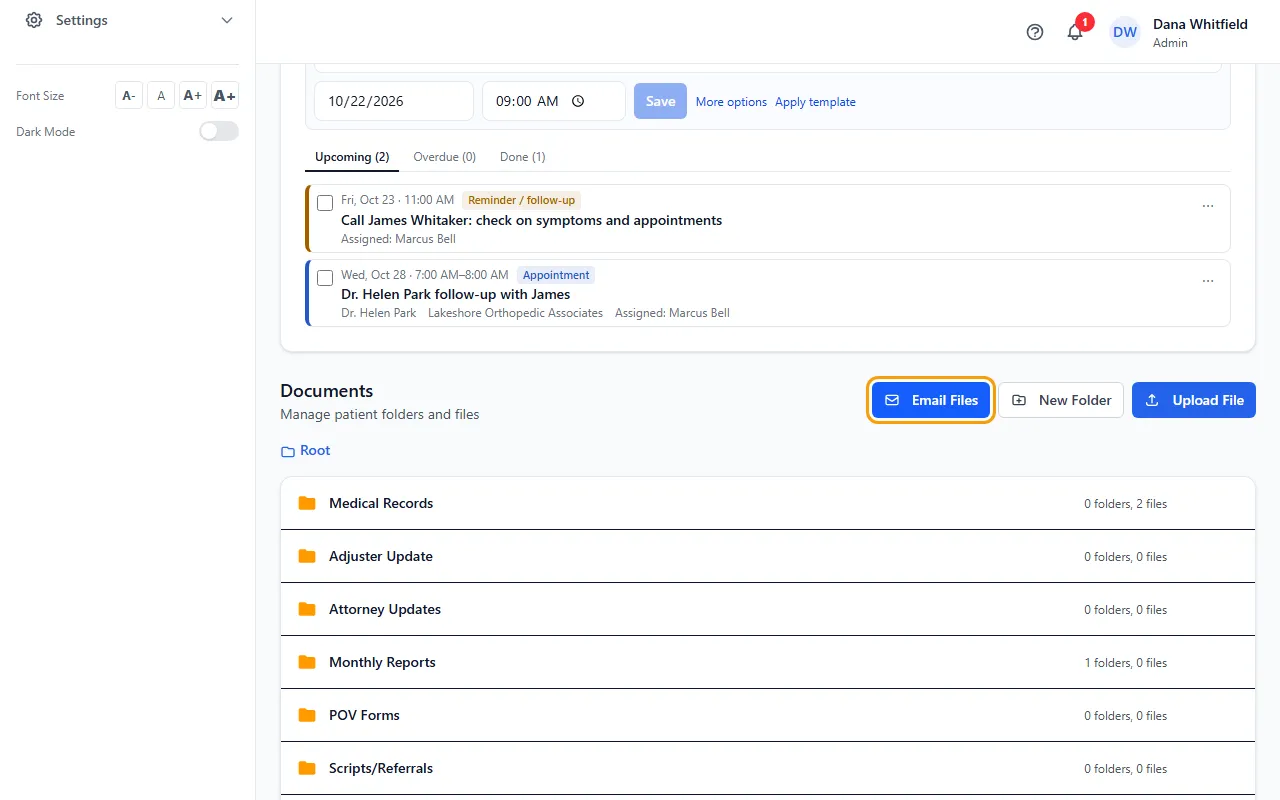Image resolution: width=1280 pixels, height=800 pixels.
Task: Click the clock icon in time field
Action: pos(578,101)
